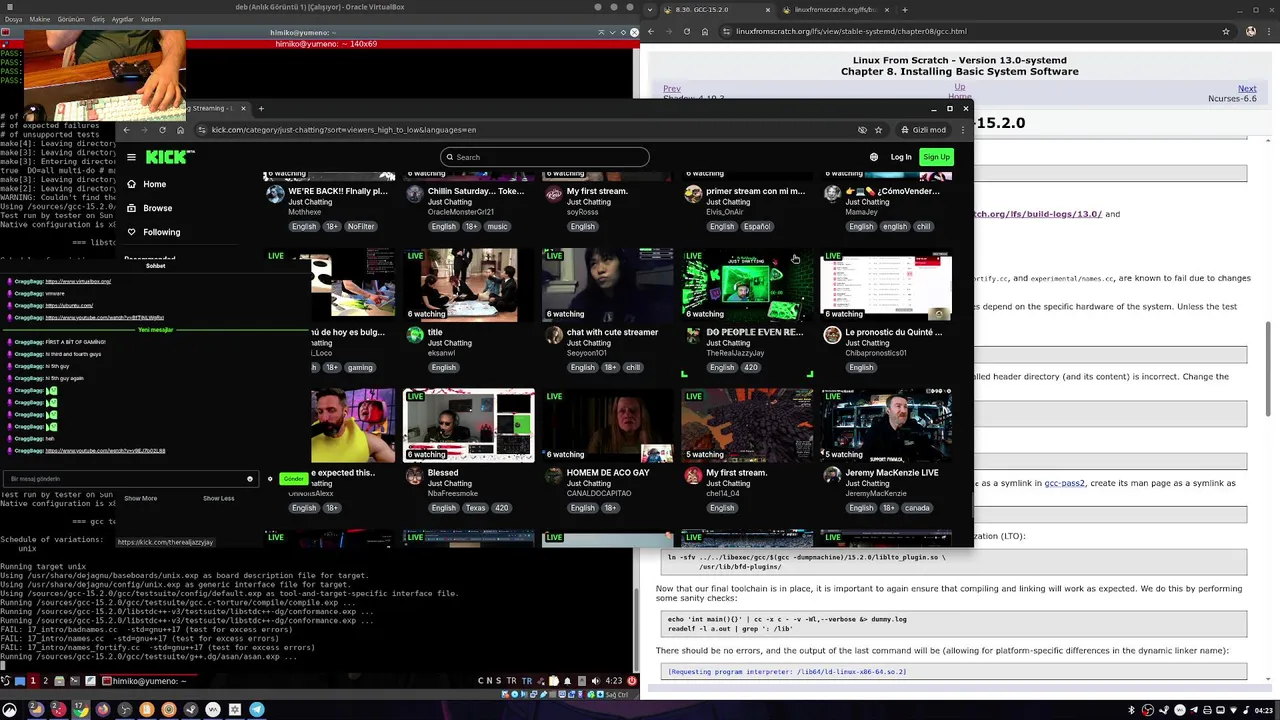This screenshot has height=720, width=1280.
Task: Open new tab in LFS browser window
Action: coord(905,10)
